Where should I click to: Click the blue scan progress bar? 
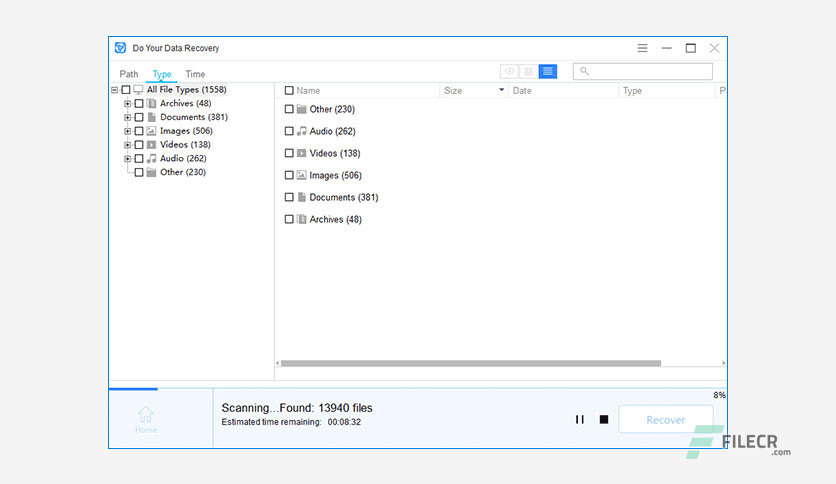[133, 389]
